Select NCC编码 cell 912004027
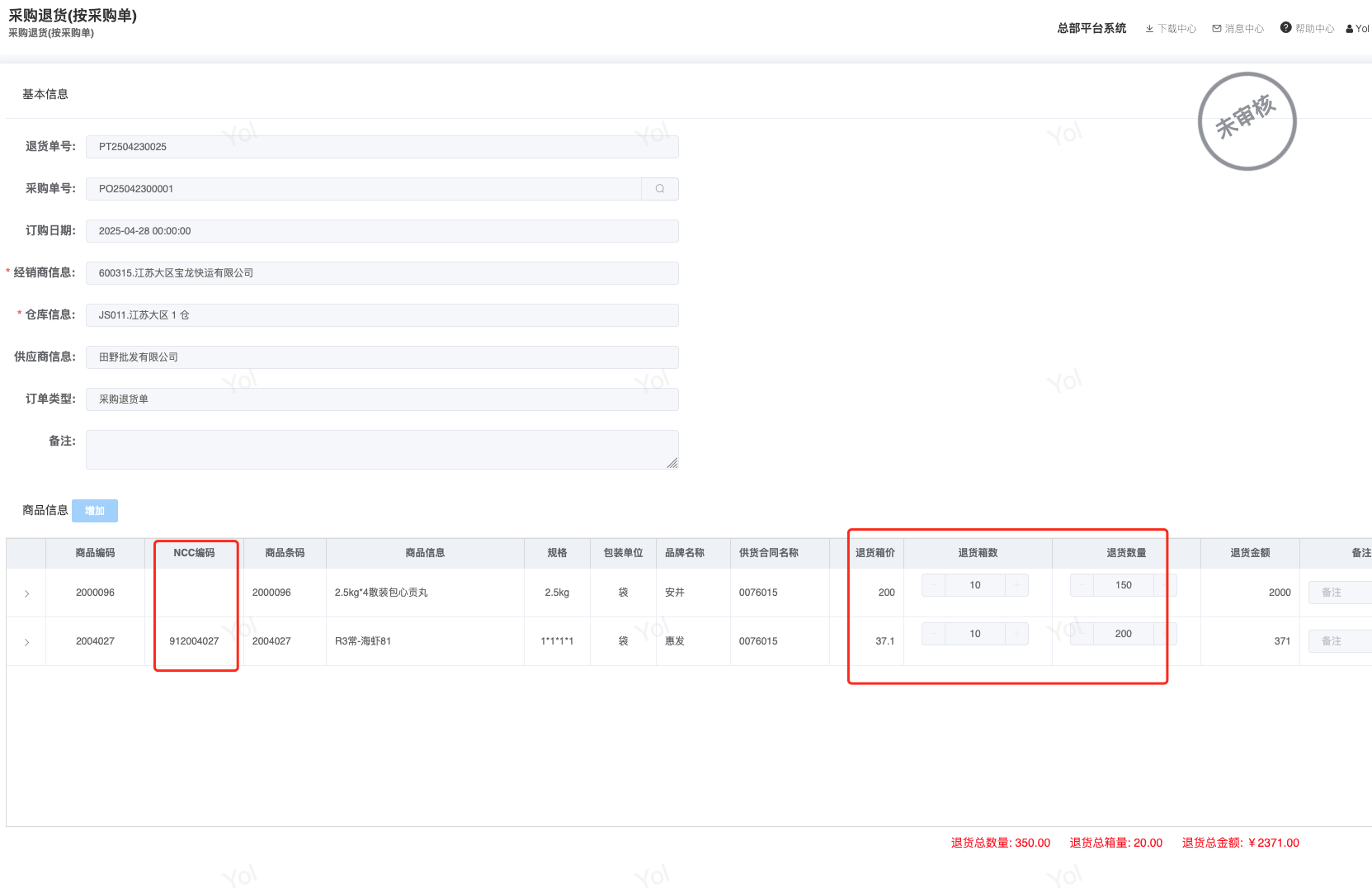Image resolution: width=1372 pixels, height=888 pixels. click(194, 641)
